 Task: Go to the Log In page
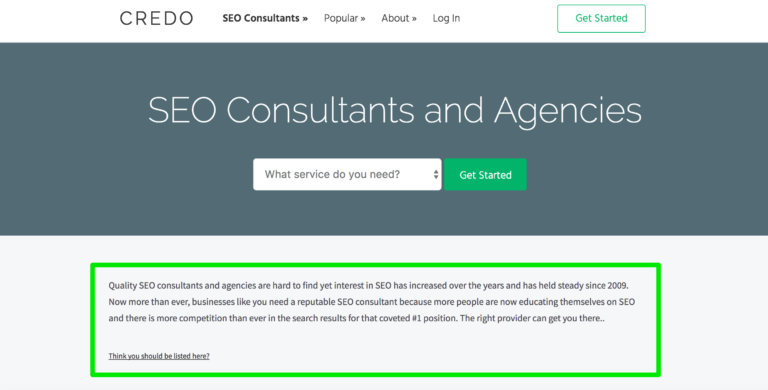pos(446,18)
